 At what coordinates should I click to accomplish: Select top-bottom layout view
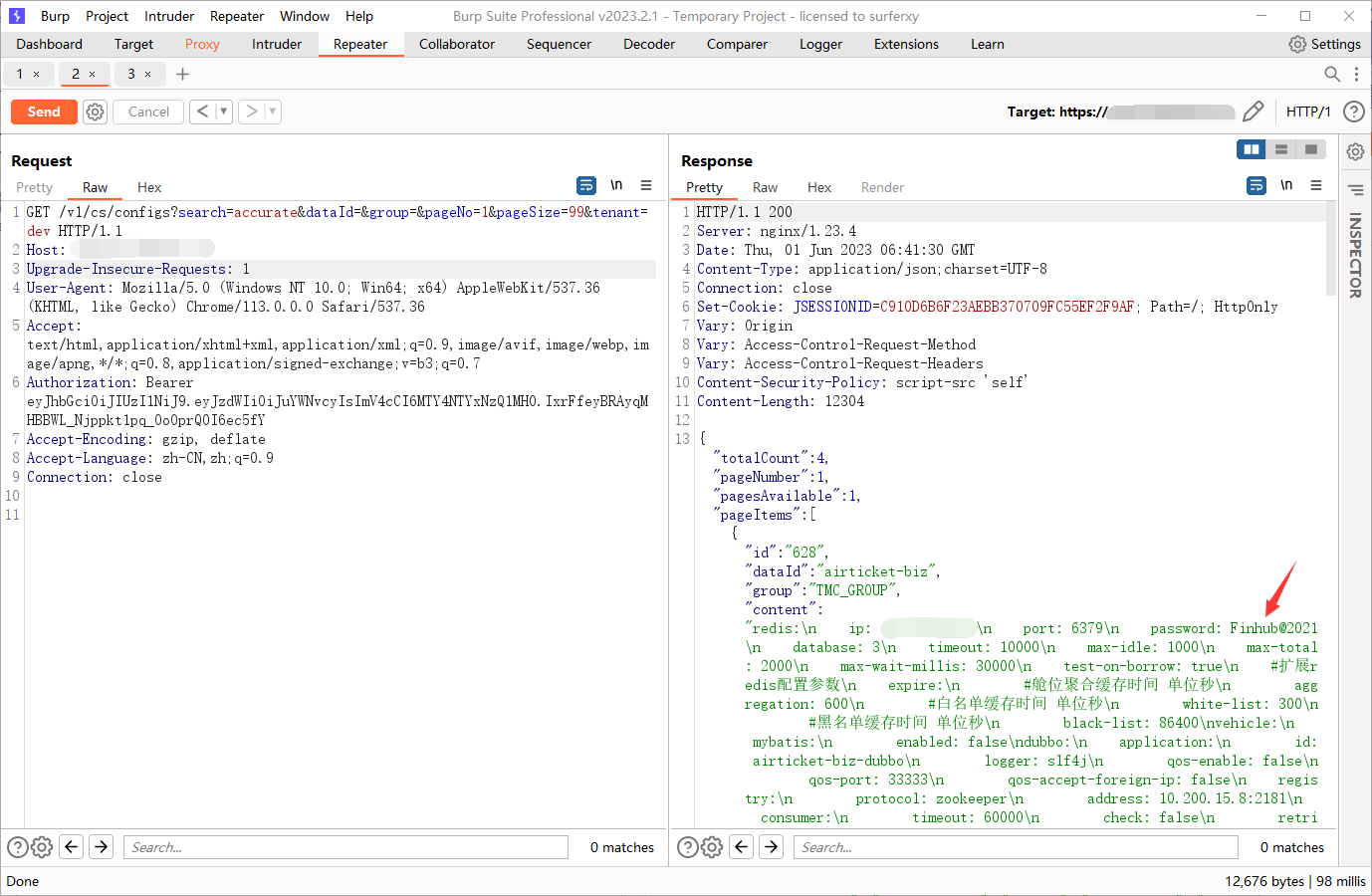point(1281,149)
